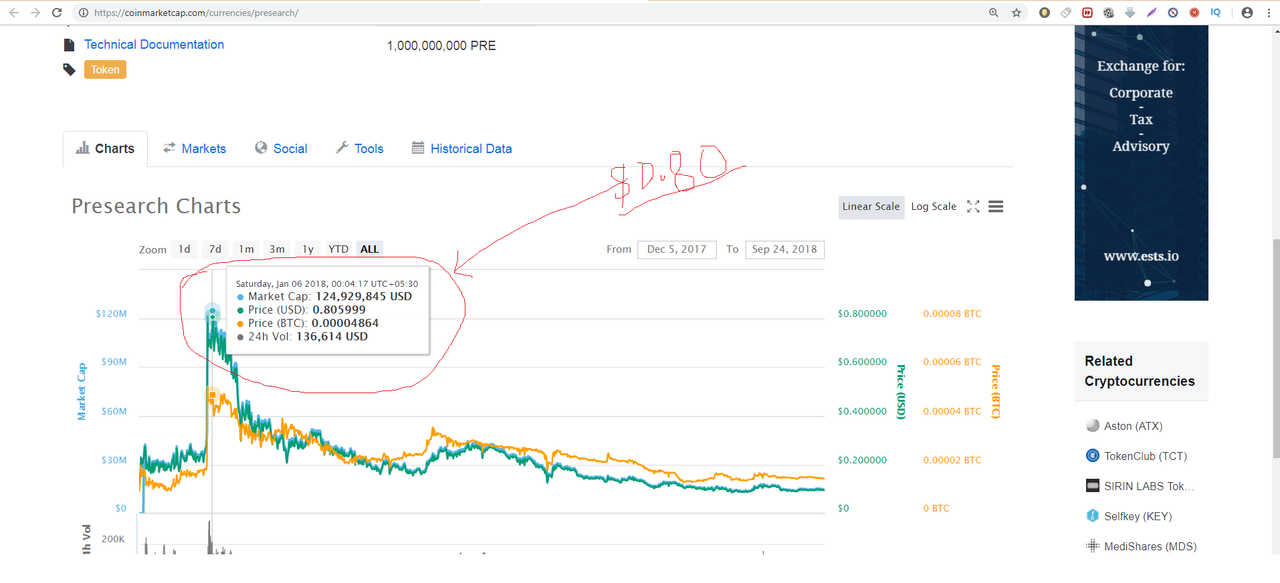Viewport: 1280px width, 583px height.
Task: Open the Chrome profile avatar
Action: tap(1247, 13)
